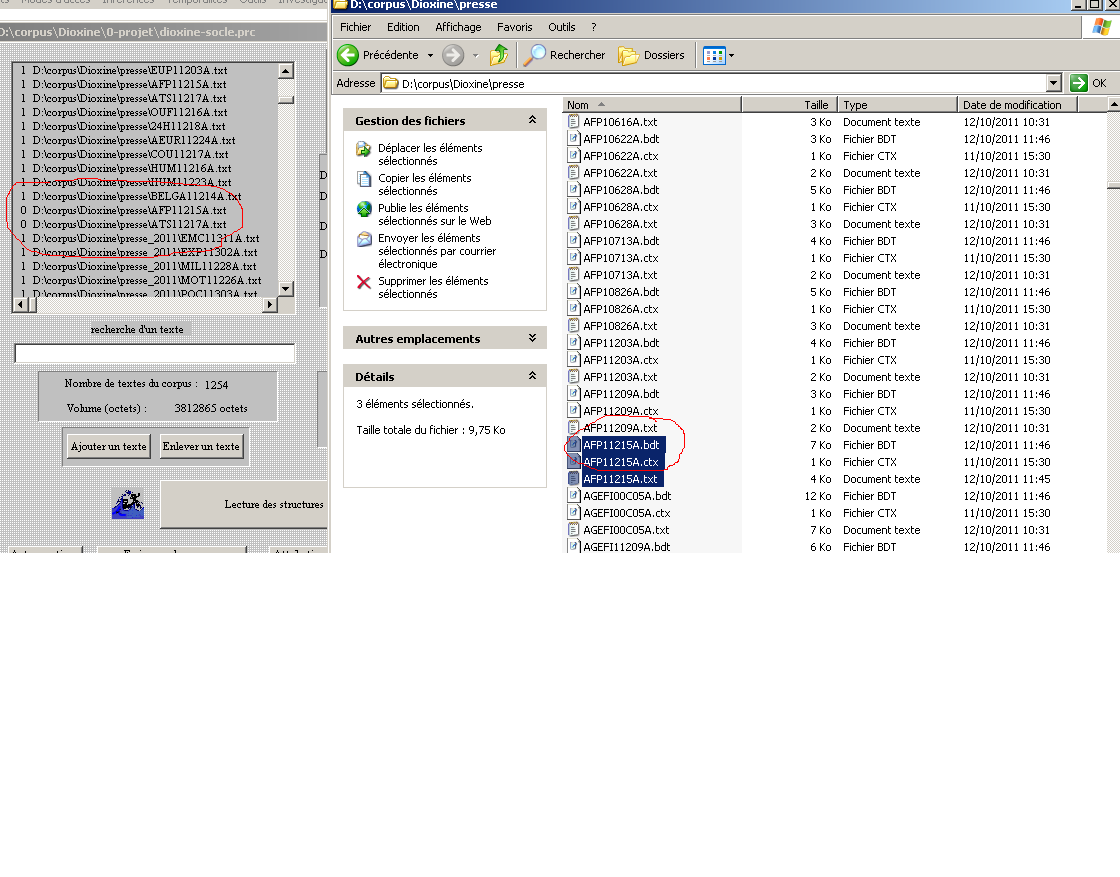Open the Affichage menu

coord(458,27)
